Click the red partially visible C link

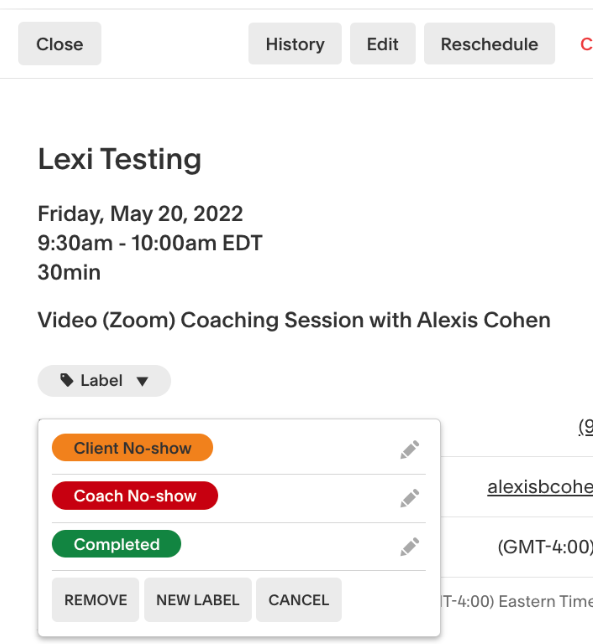coord(586,44)
